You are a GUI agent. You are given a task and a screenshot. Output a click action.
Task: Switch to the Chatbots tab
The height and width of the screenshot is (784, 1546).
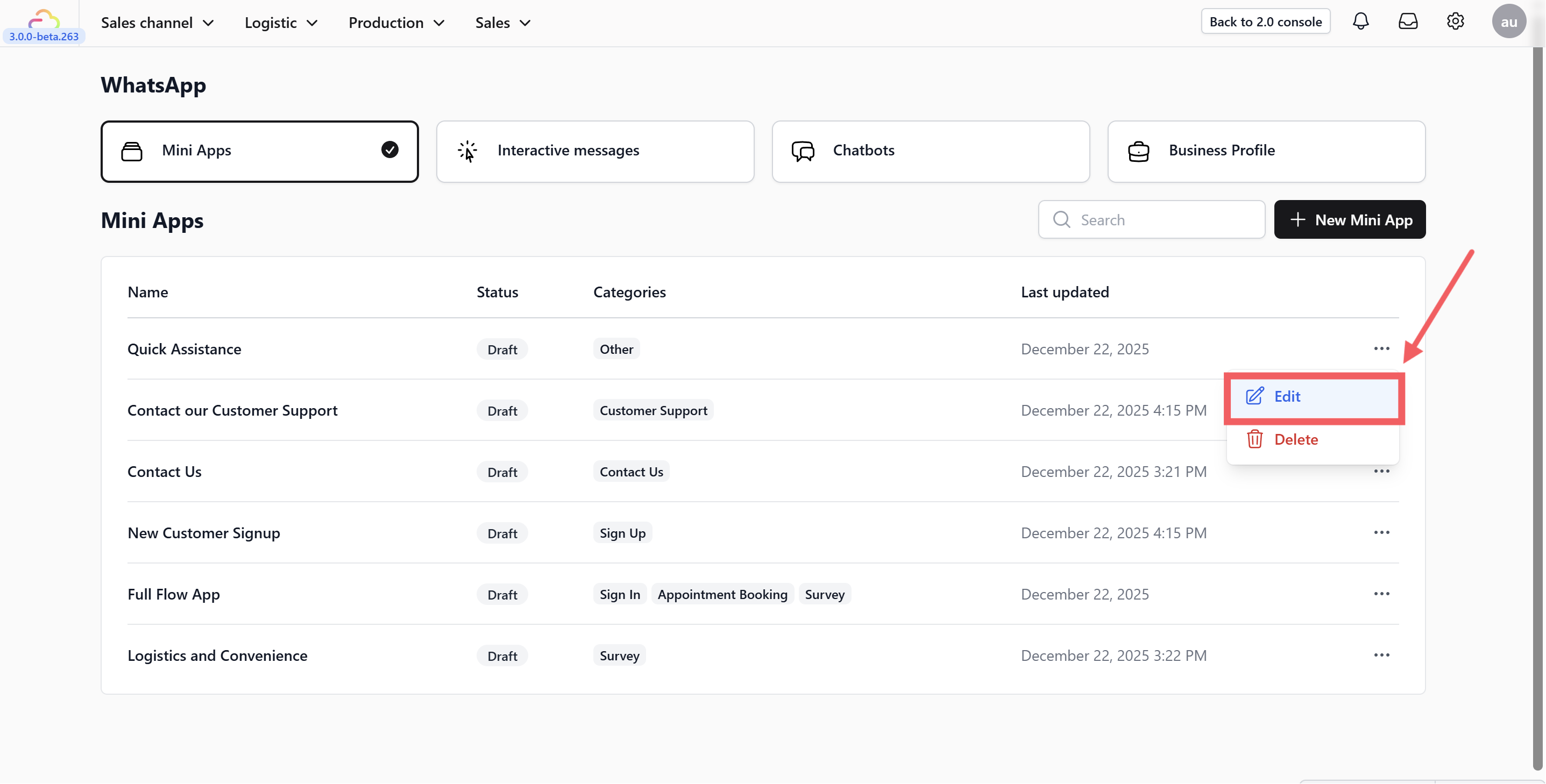(x=930, y=151)
